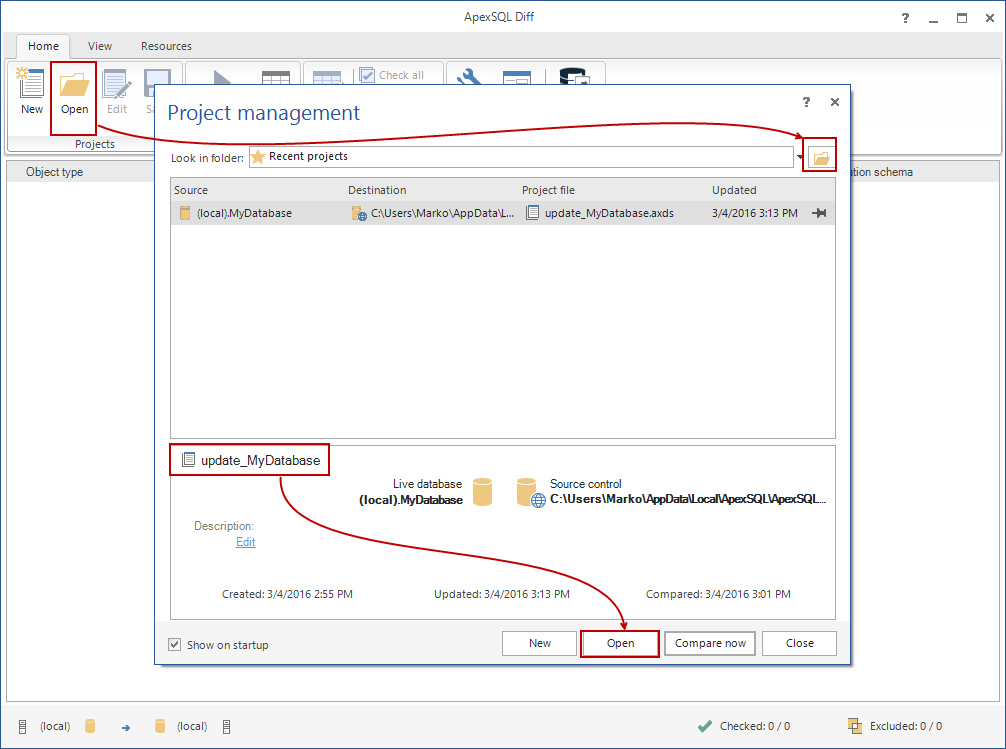Pin the update_MyDatabase recent project
This screenshot has width=1006, height=749.
(819, 213)
